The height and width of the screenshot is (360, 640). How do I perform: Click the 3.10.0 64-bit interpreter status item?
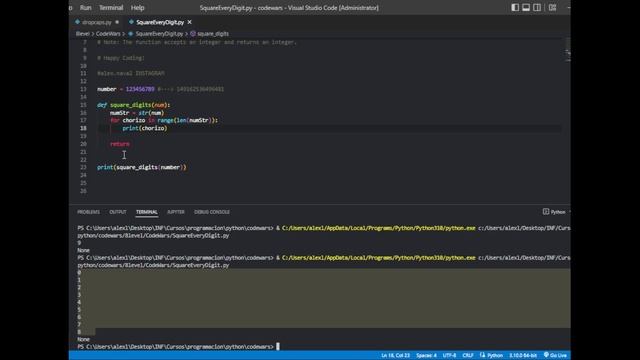522,355
